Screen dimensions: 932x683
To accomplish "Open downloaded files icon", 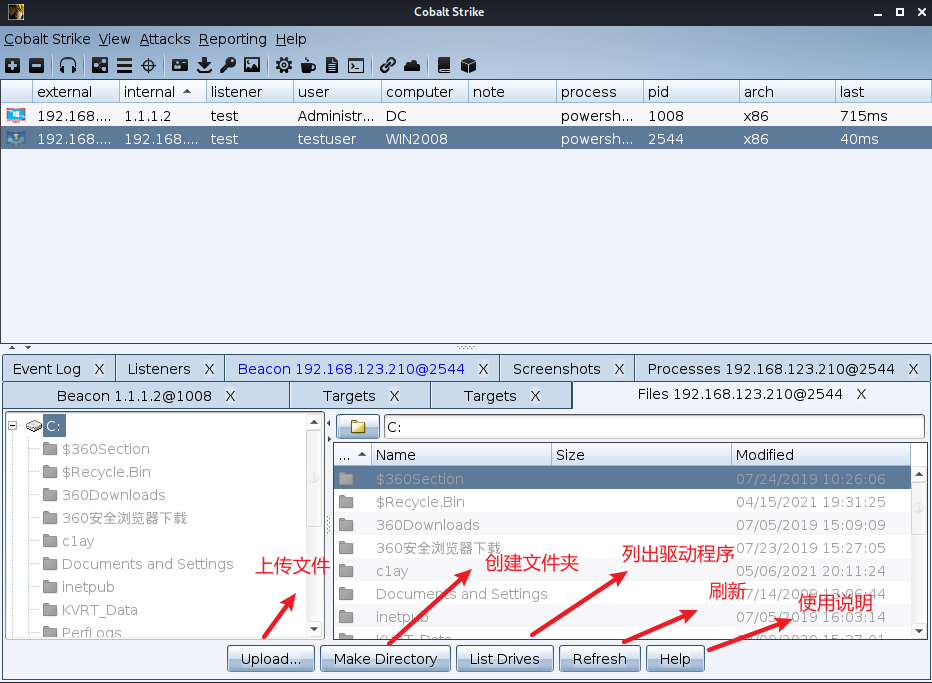I will 204,65.
